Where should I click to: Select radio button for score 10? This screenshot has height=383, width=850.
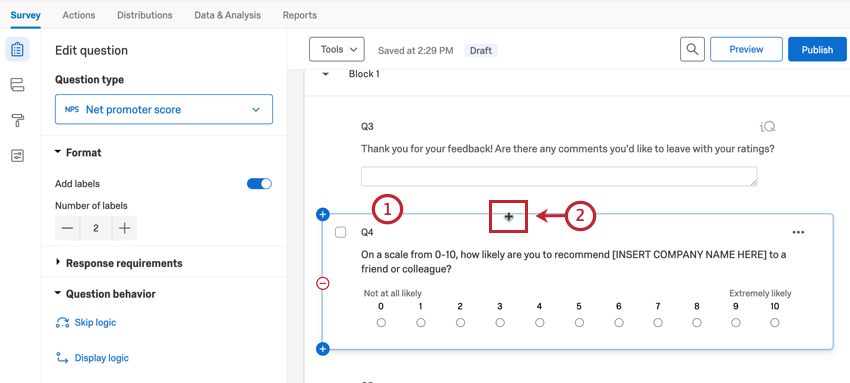point(775,323)
